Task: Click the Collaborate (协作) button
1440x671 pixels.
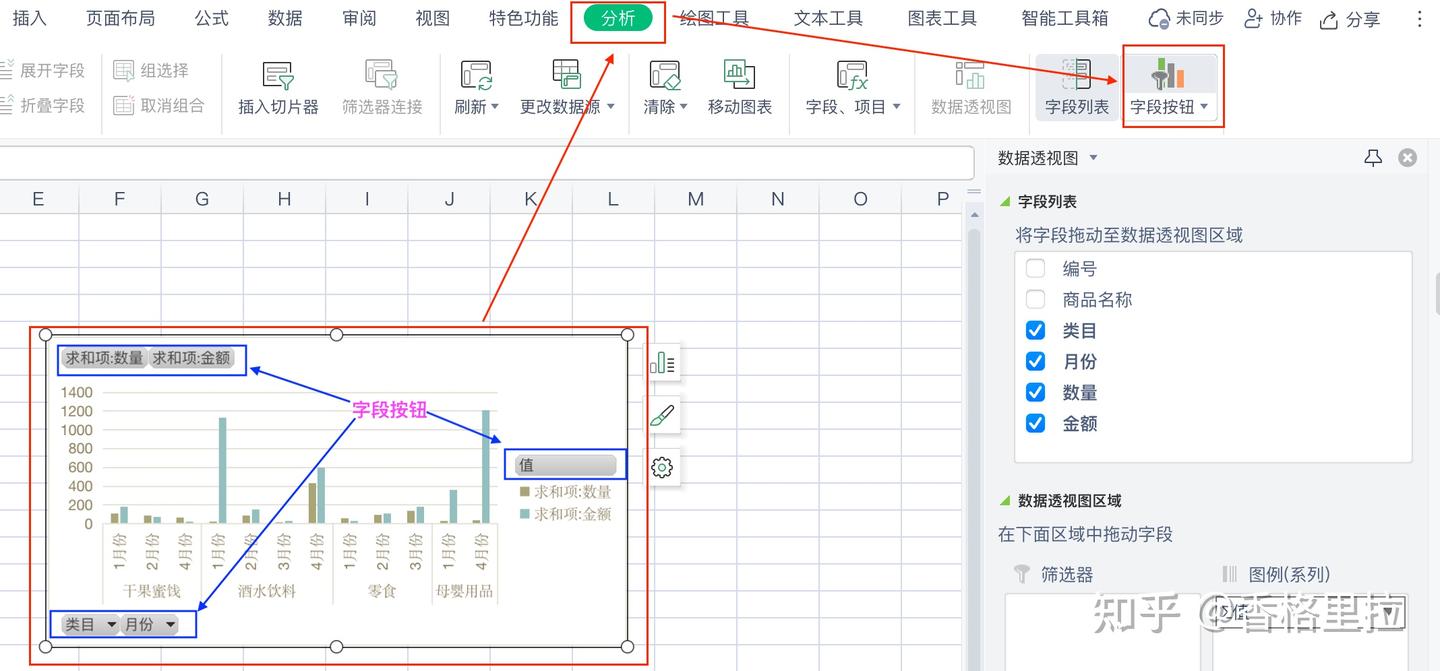Action: (1272, 19)
